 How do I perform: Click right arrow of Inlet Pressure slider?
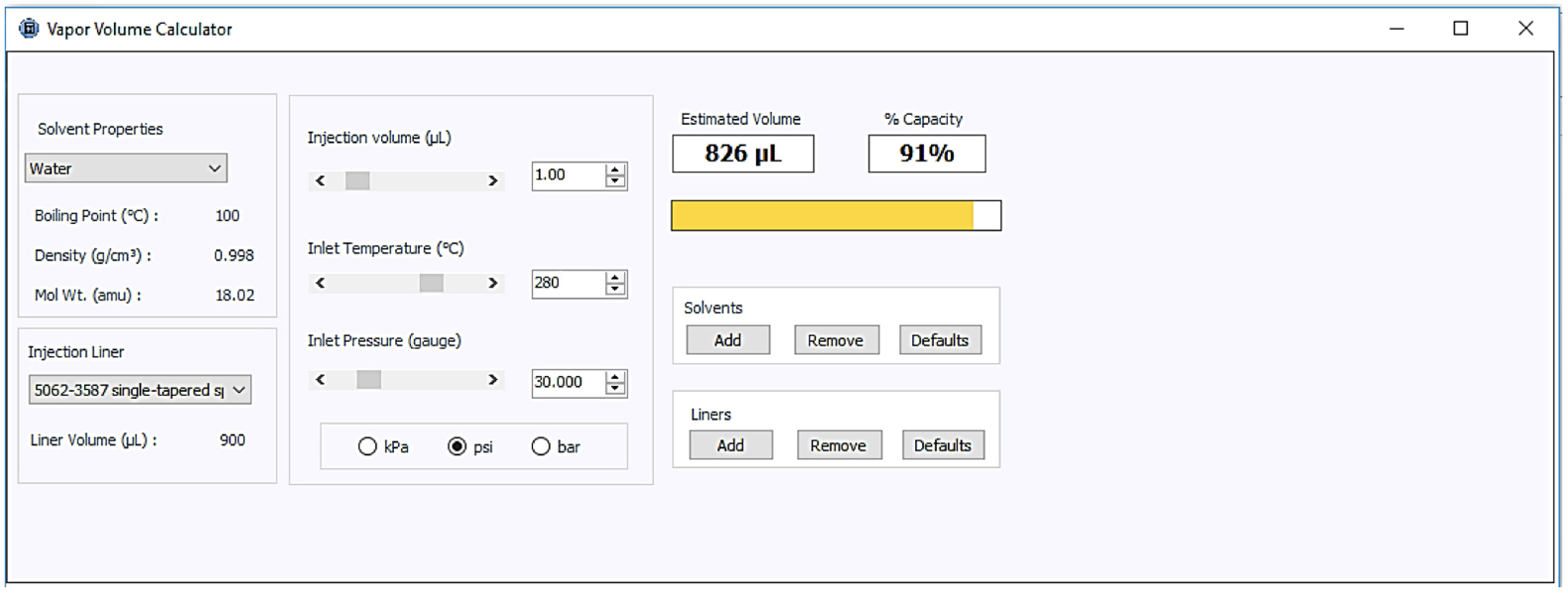492,380
